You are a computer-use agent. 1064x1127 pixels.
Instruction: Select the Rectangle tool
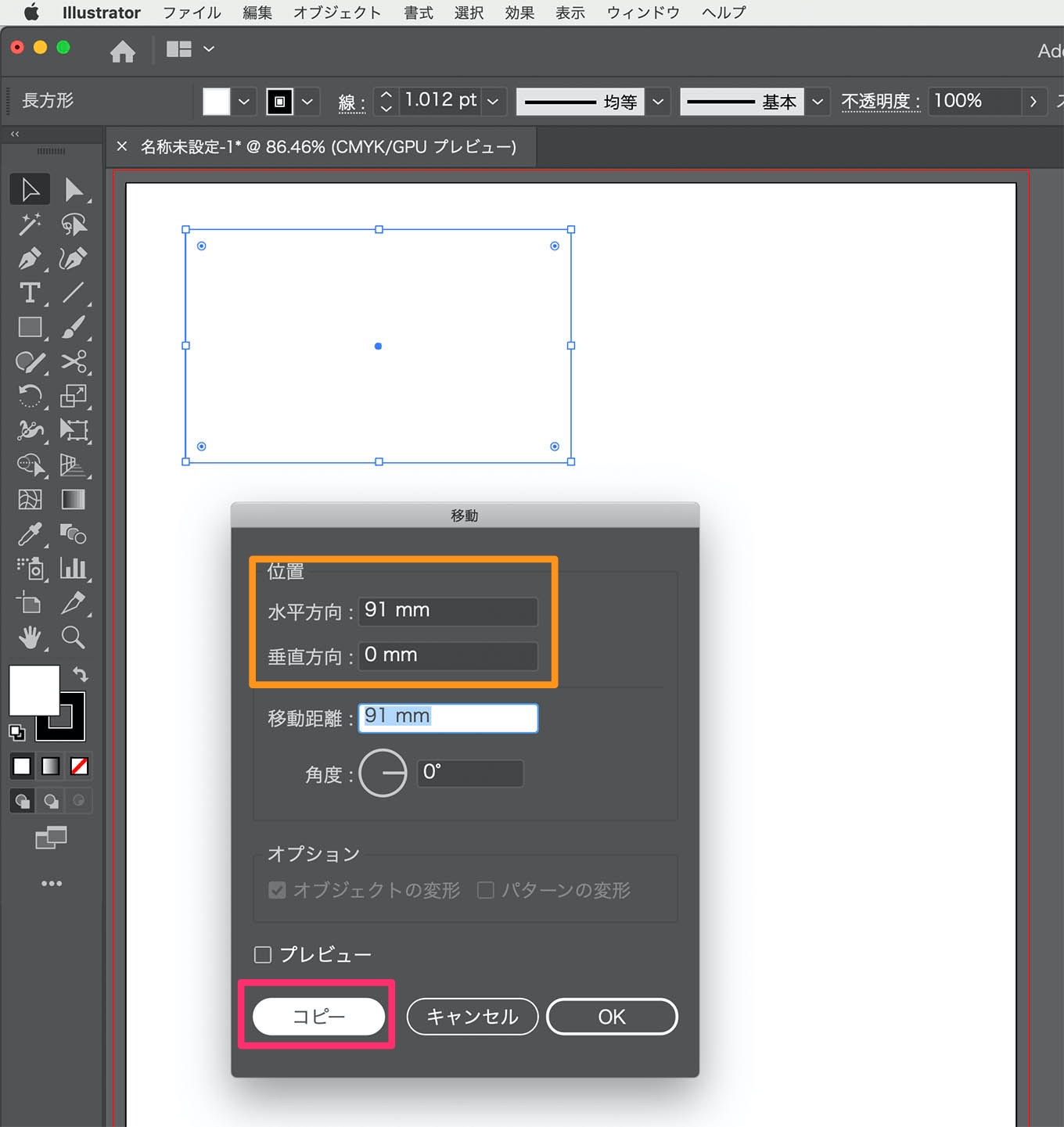tap(30, 327)
